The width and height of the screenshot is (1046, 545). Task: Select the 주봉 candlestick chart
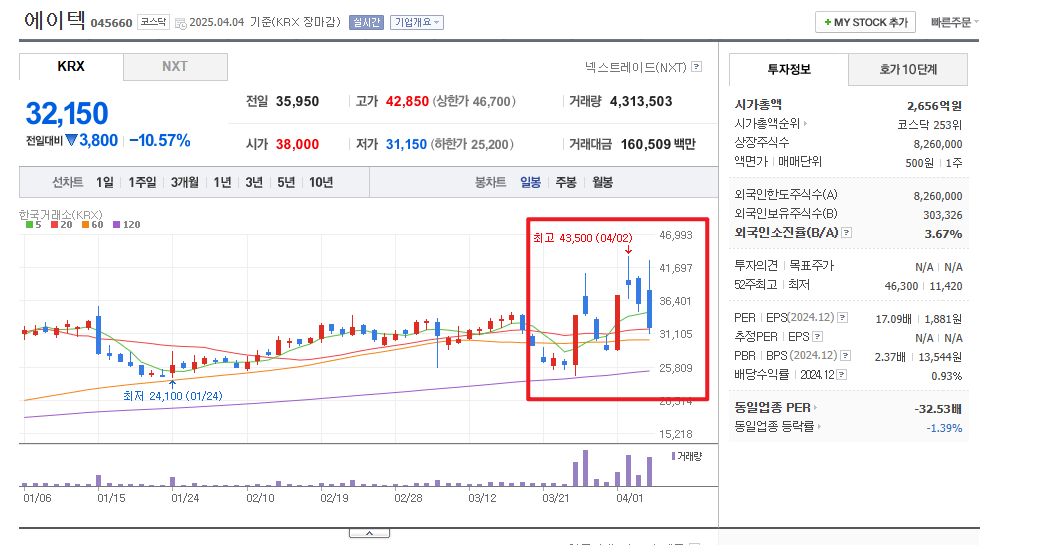click(566, 182)
